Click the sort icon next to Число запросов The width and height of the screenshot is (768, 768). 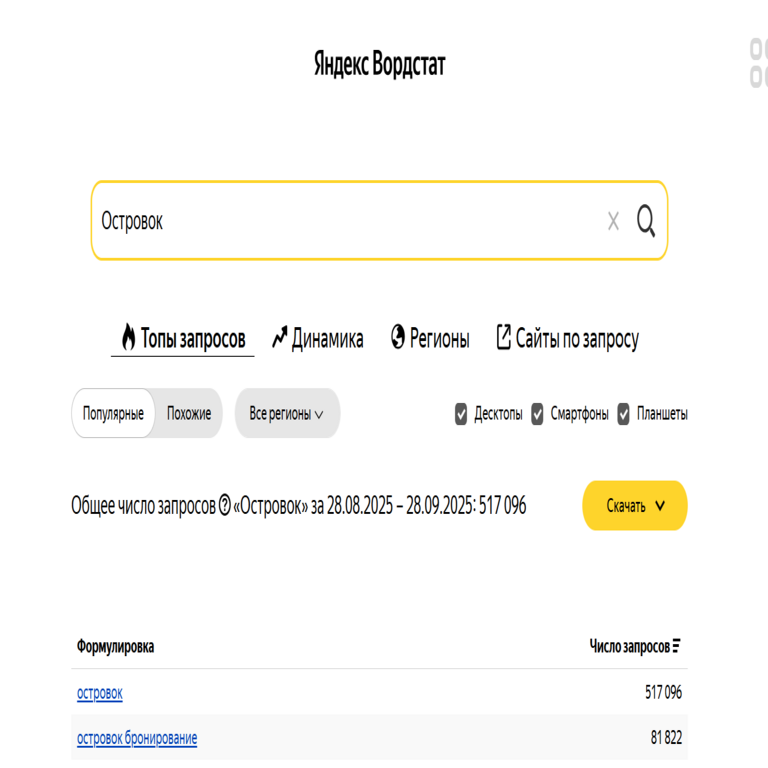tap(677, 647)
